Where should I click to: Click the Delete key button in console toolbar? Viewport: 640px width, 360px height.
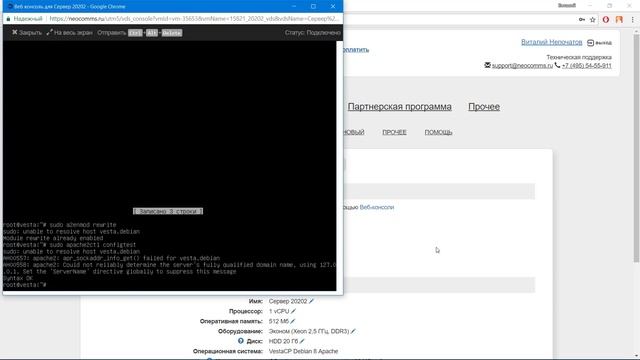point(171,33)
